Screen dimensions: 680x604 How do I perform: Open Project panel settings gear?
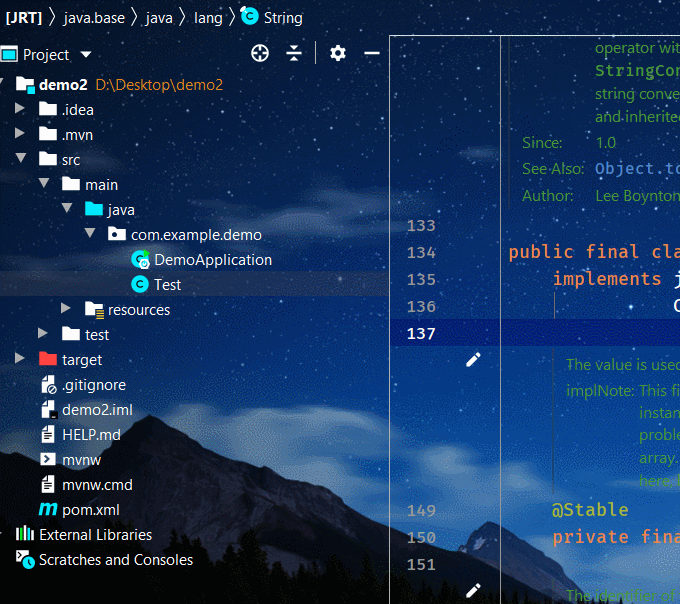[x=338, y=53]
